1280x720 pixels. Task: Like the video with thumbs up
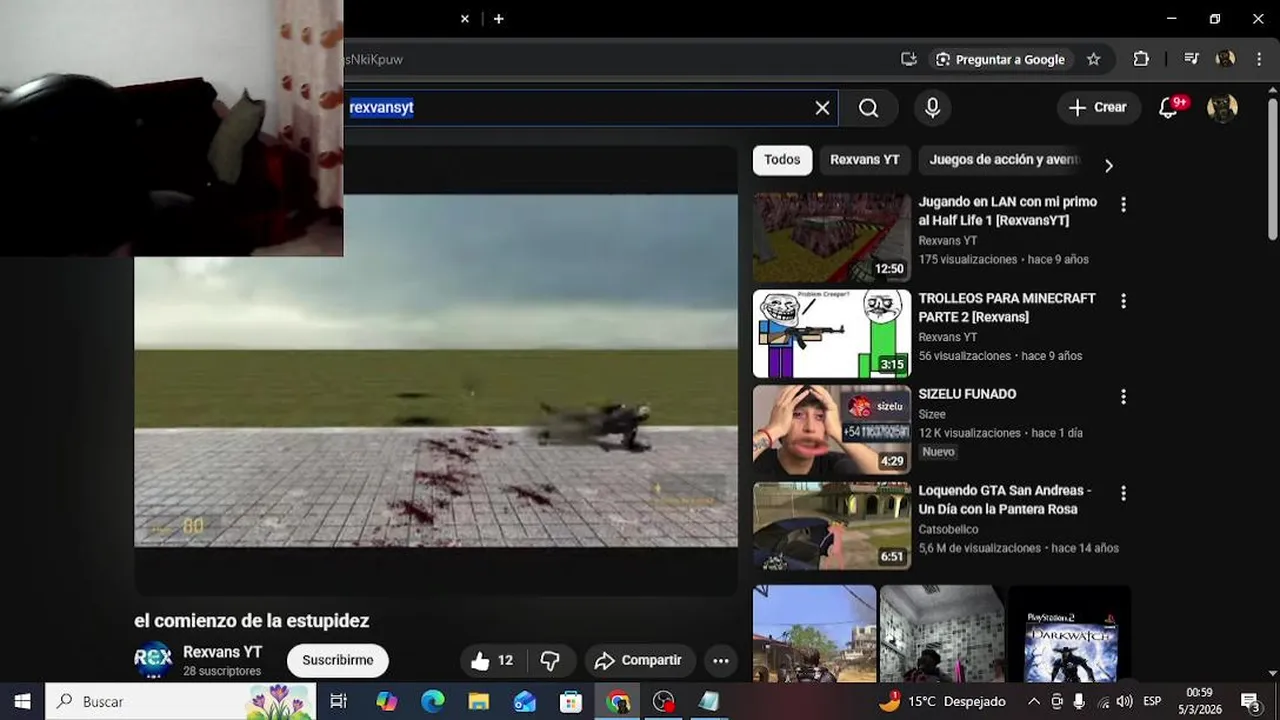coord(492,660)
